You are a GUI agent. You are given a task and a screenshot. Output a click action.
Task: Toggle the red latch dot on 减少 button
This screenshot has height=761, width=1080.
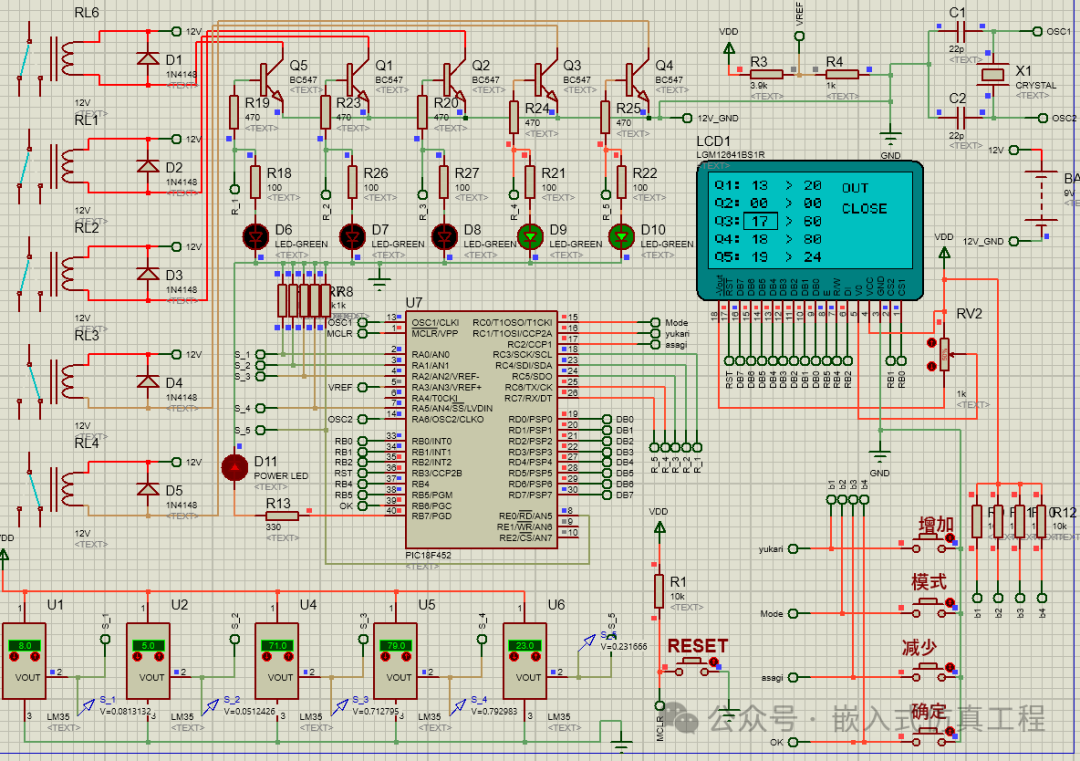(950, 667)
